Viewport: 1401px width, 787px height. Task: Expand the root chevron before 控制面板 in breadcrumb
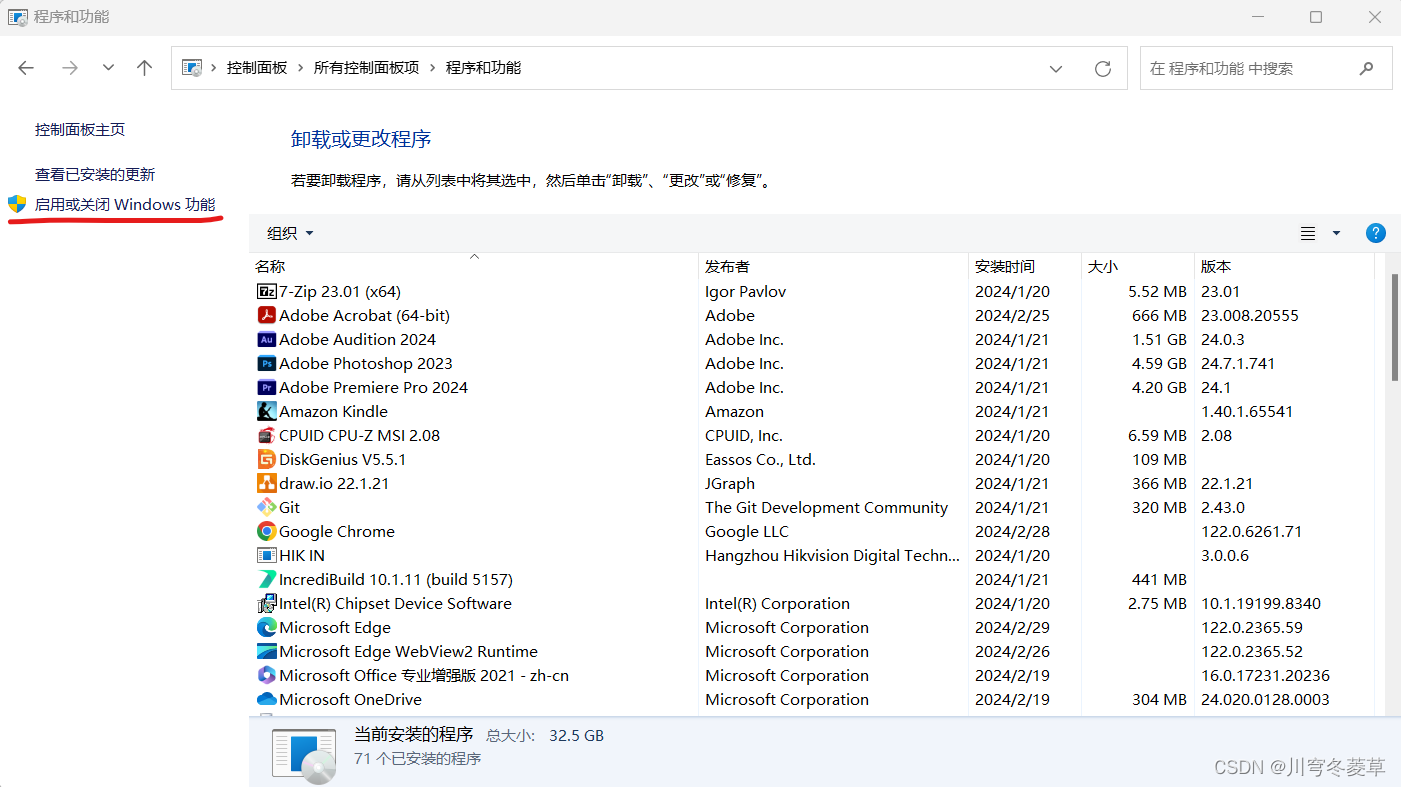(x=215, y=68)
